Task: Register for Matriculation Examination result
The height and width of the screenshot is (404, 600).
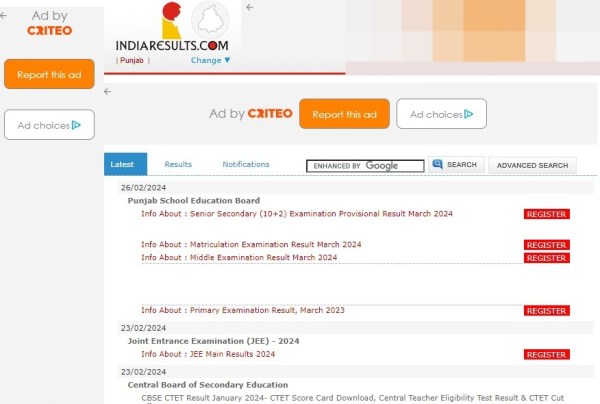Action: point(547,245)
